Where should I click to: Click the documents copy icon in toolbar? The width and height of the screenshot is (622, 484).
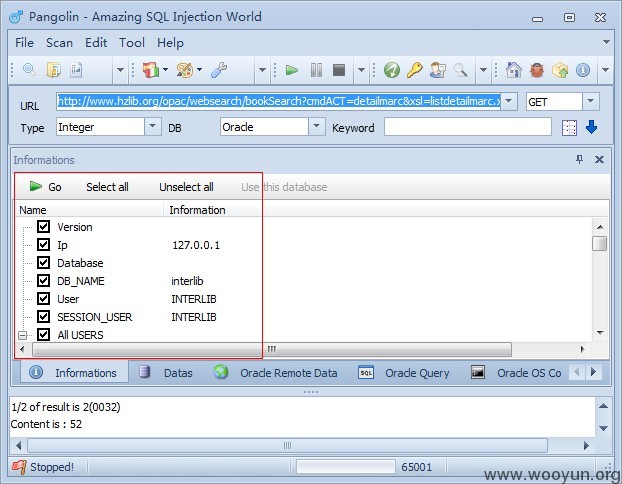(x=54, y=70)
